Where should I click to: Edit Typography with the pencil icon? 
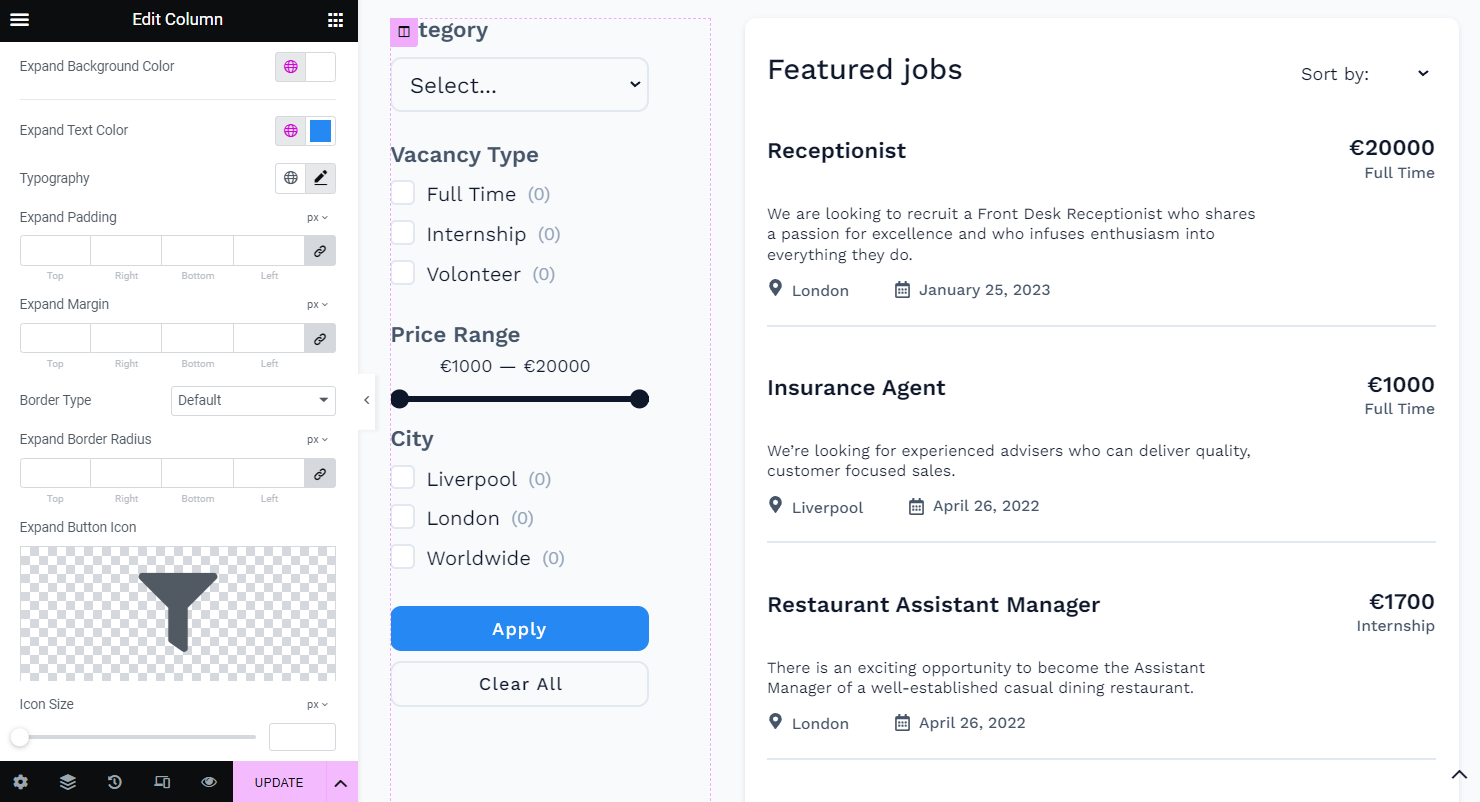tap(320, 178)
